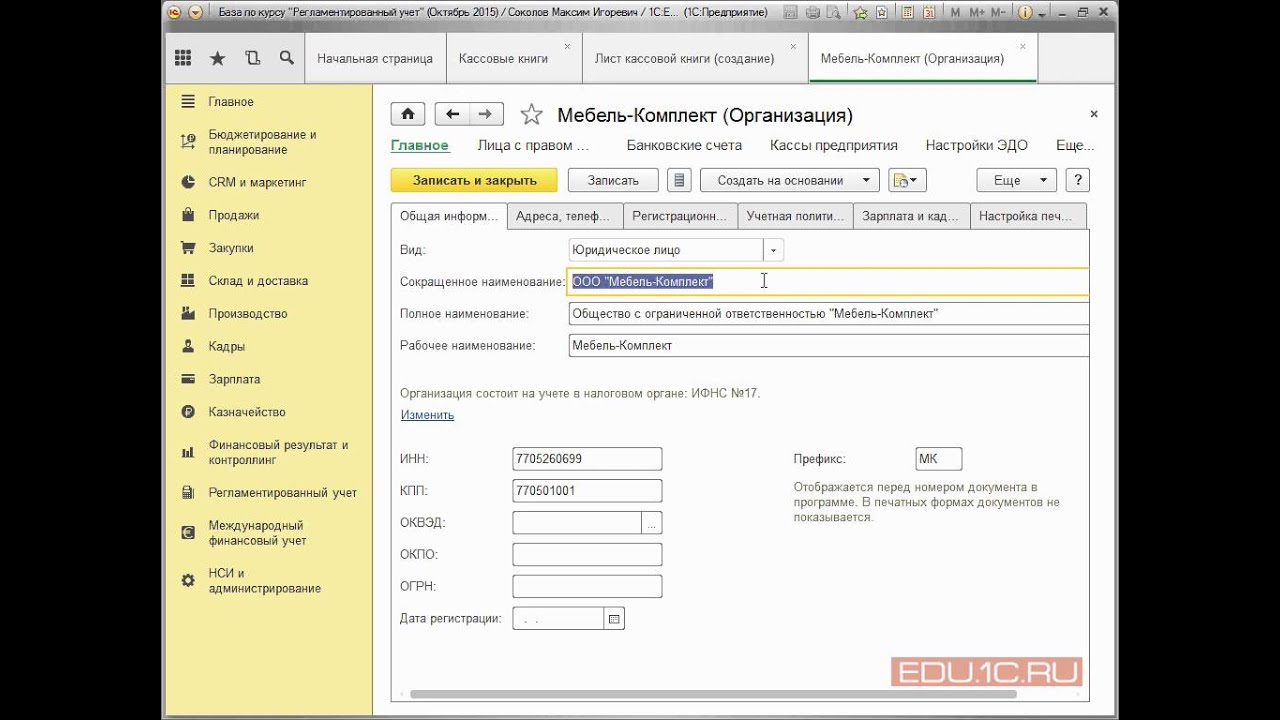The image size is (1280, 720).
Task: Open the Регистрационн... form tab
Action: 680,216
